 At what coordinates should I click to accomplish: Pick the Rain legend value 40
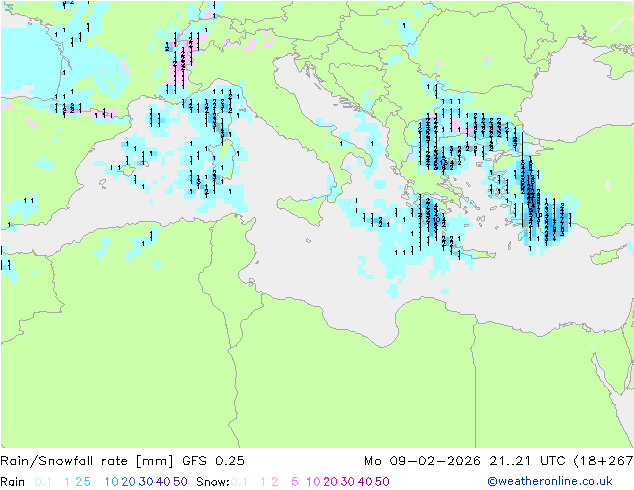(163, 482)
